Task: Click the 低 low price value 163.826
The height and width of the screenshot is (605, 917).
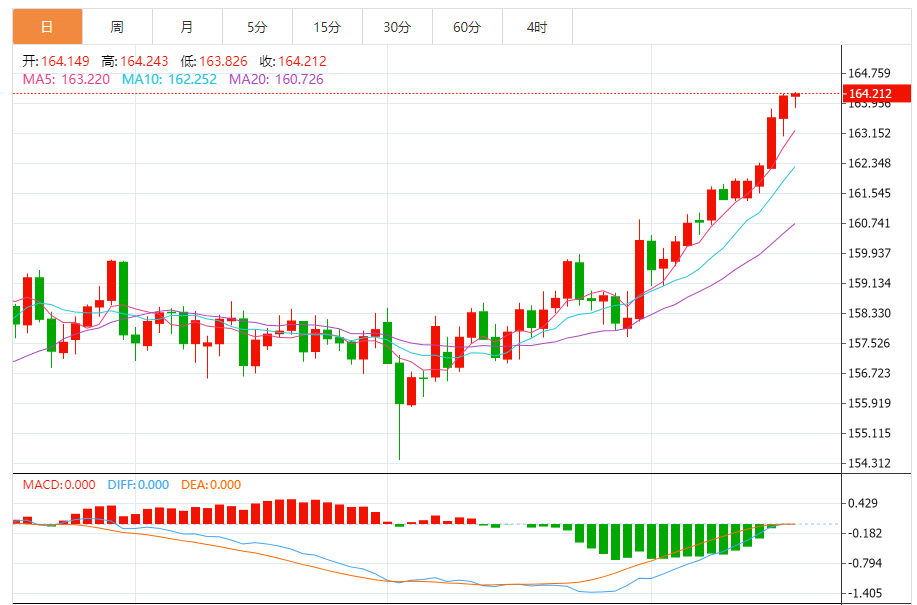Action: click(x=223, y=61)
